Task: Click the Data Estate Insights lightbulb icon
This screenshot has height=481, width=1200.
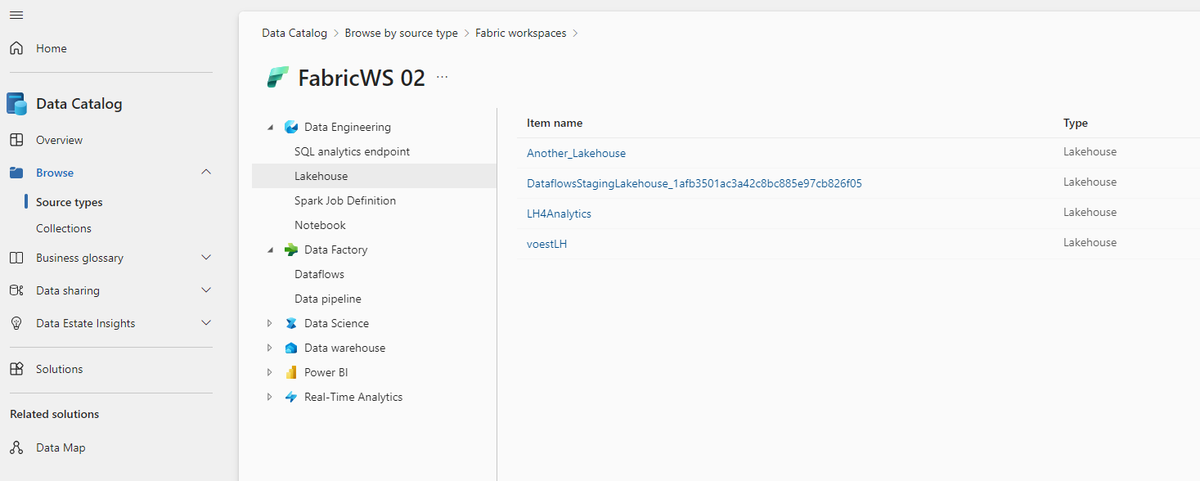Action: pos(16,324)
